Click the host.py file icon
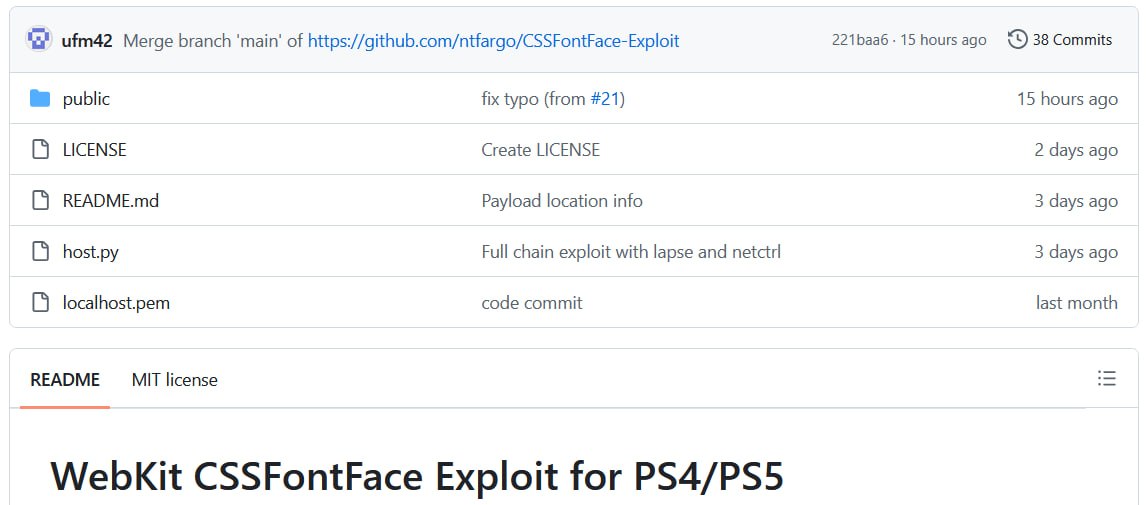Image resolution: width=1148 pixels, height=505 pixels. coord(40,252)
